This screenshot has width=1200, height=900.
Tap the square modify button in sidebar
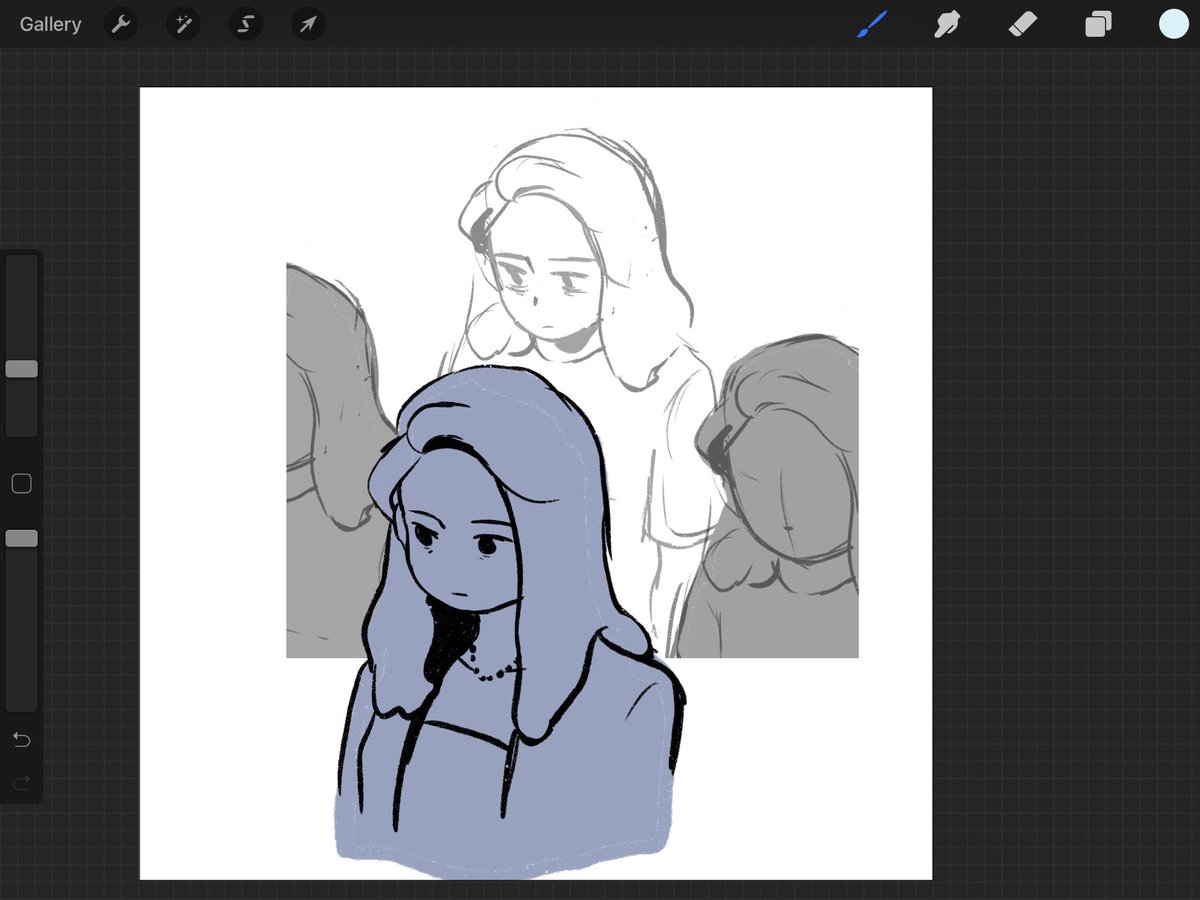coord(21,484)
